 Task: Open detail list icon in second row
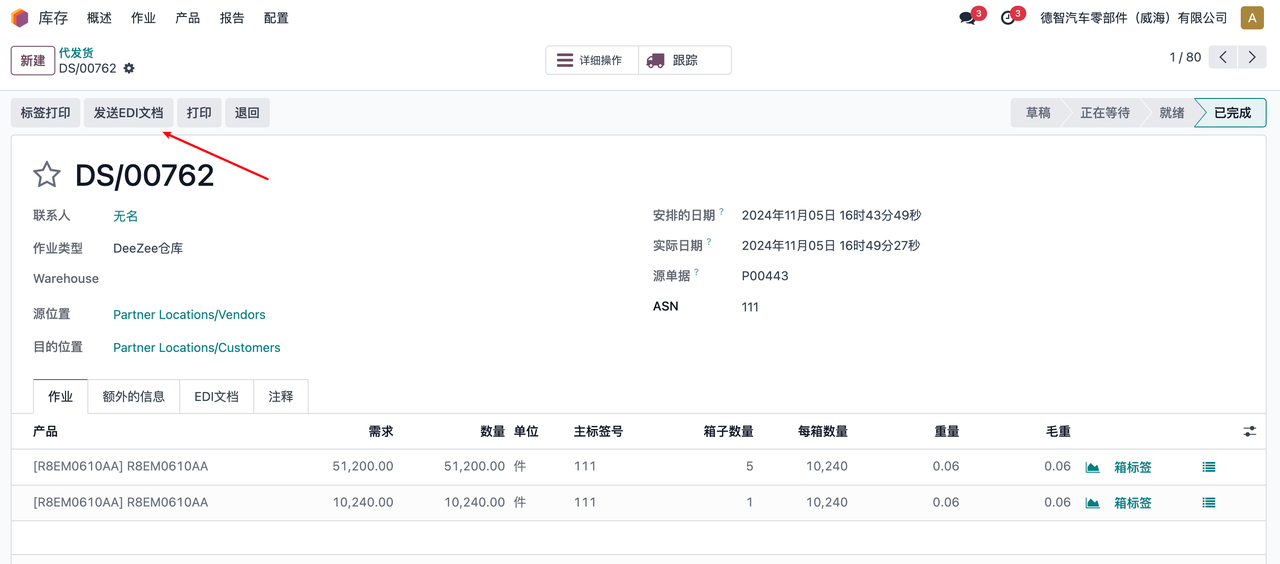click(x=1209, y=503)
